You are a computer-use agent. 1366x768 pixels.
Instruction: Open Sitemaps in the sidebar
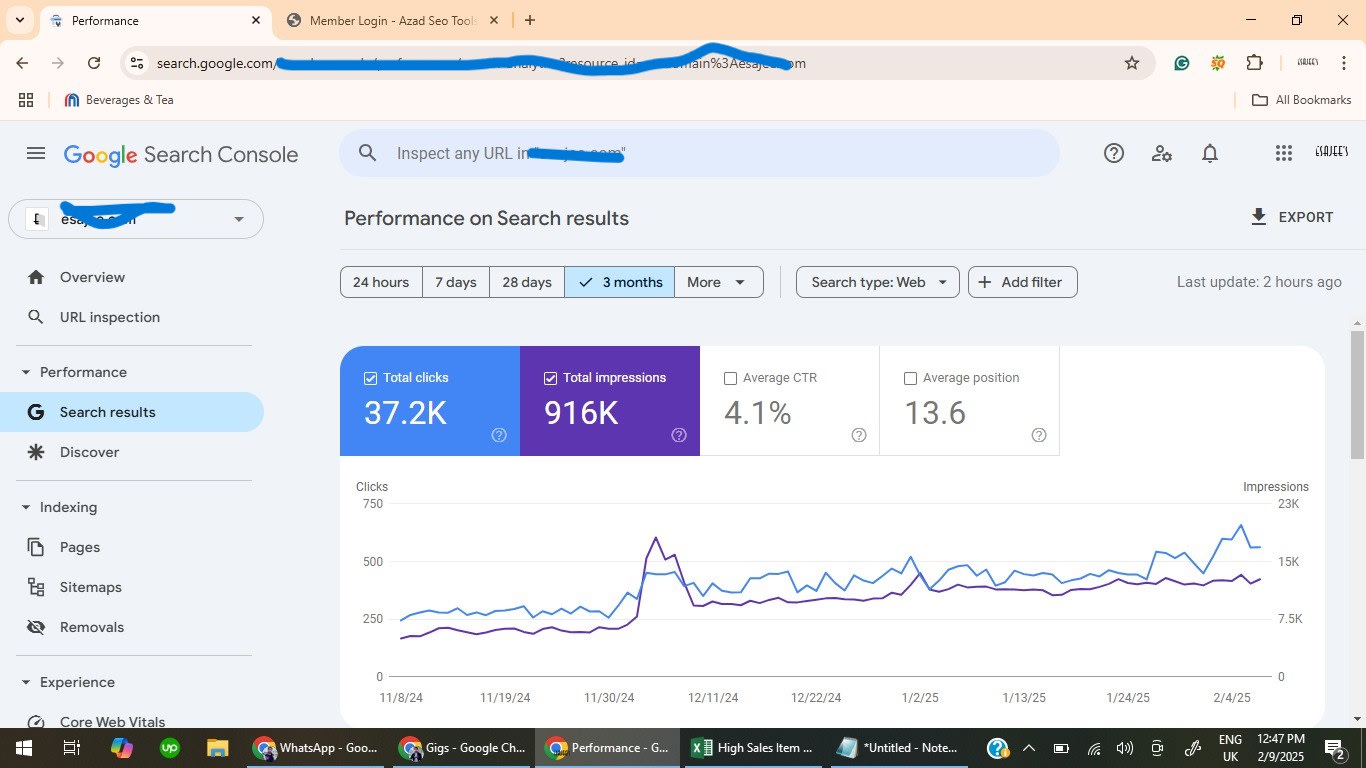click(90, 587)
